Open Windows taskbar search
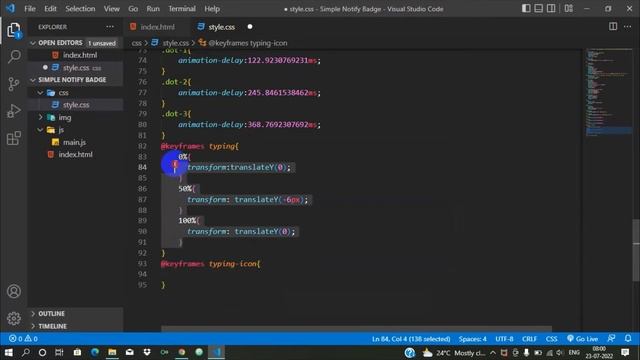 point(25,352)
